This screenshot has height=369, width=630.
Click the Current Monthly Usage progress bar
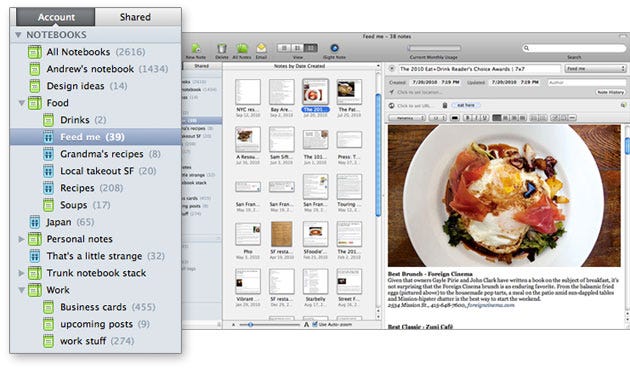434,48
